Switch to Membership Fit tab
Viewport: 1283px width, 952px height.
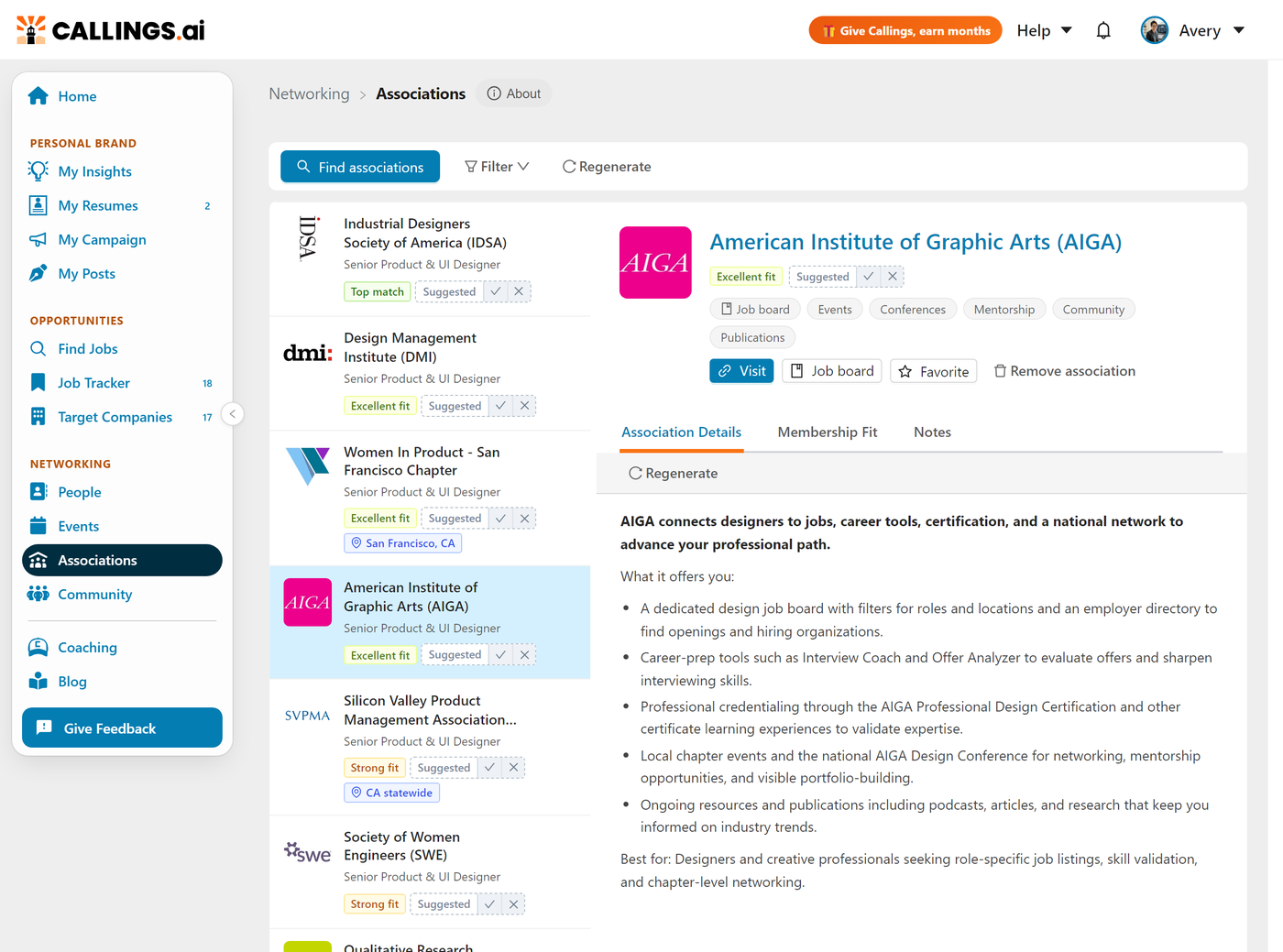pyautogui.click(x=828, y=432)
